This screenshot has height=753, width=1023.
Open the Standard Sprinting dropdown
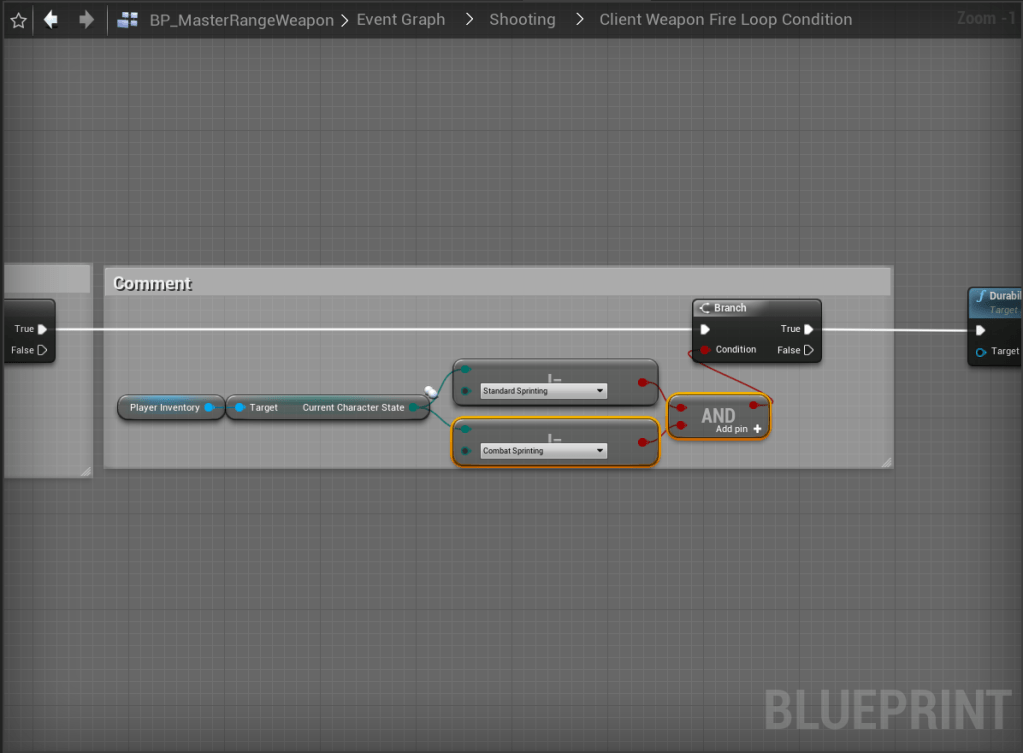click(543, 391)
